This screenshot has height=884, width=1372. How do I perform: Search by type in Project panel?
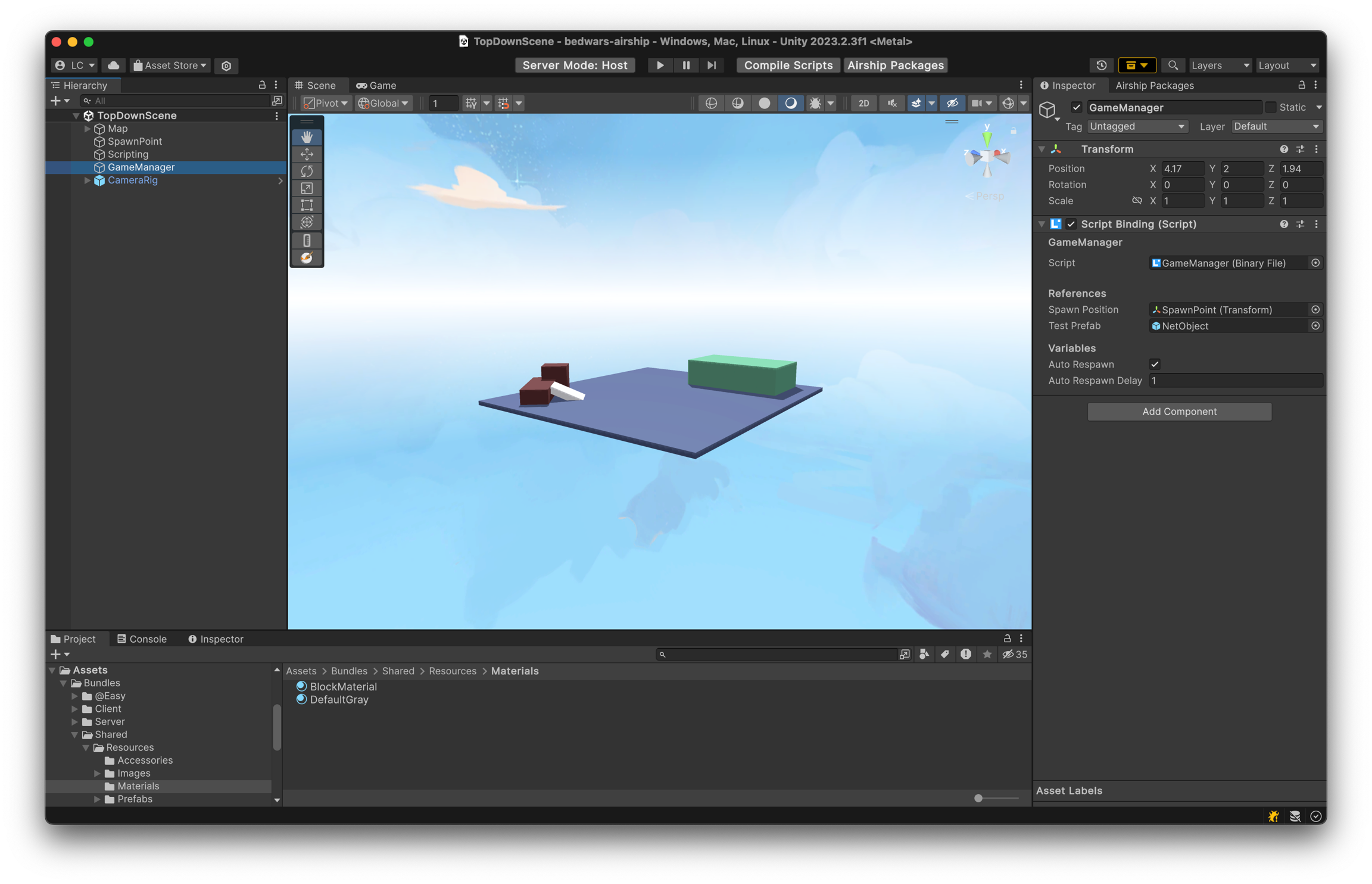click(x=924, y=654)
